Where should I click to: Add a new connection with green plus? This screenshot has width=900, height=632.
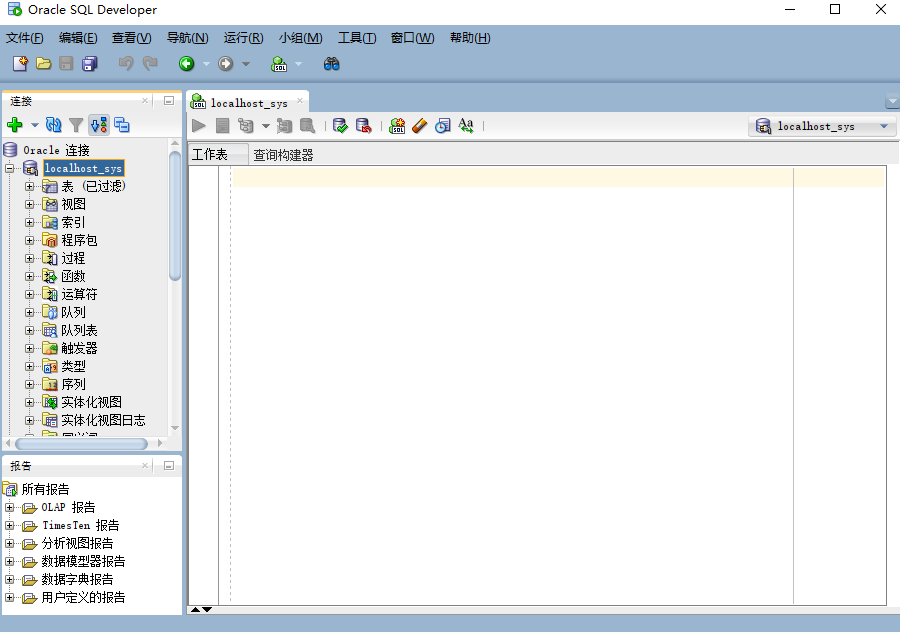tap(15, 125)
